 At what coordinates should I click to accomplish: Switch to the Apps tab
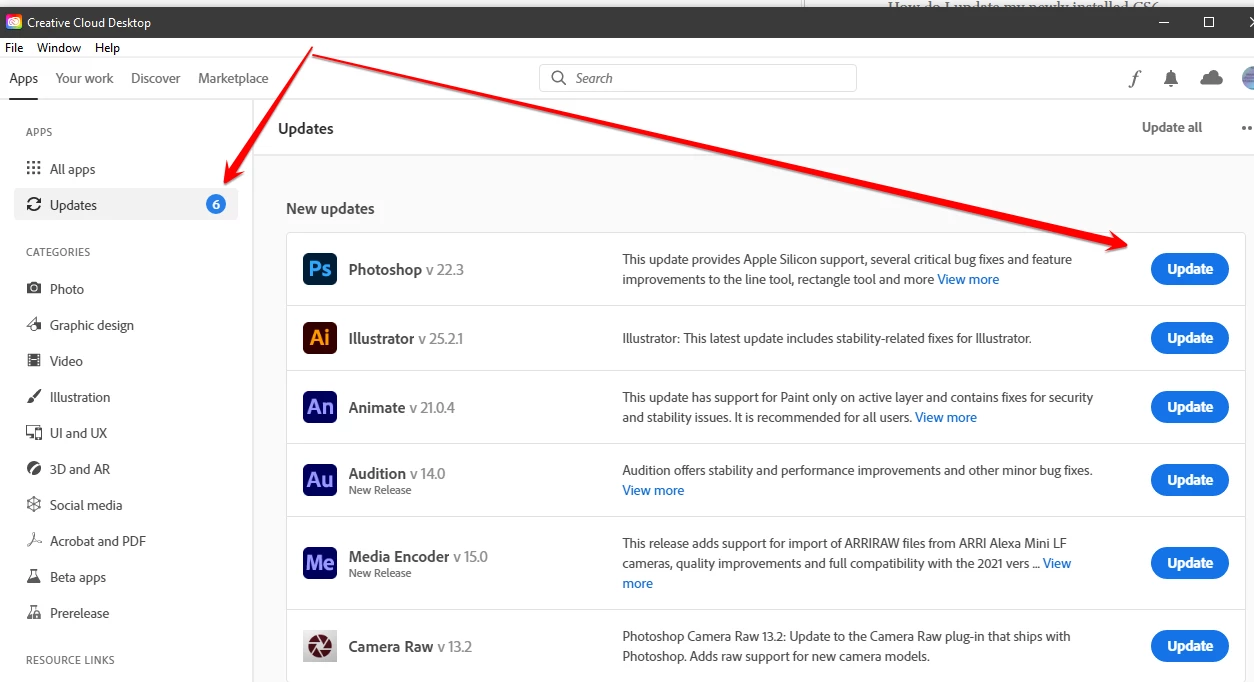pos(24,78)
